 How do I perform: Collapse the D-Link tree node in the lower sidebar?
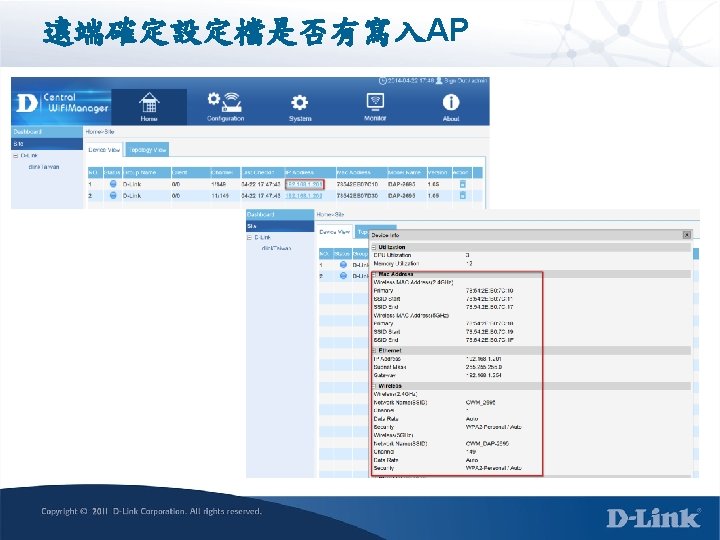[250, 237]
